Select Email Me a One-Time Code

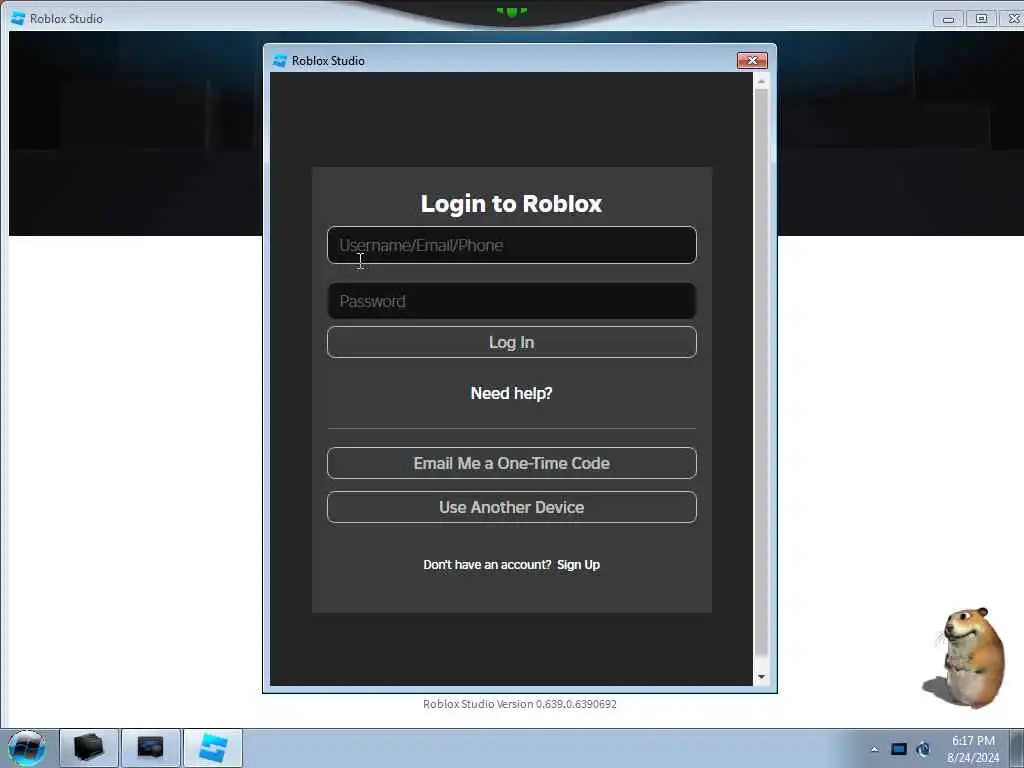(x=511, y=463)
